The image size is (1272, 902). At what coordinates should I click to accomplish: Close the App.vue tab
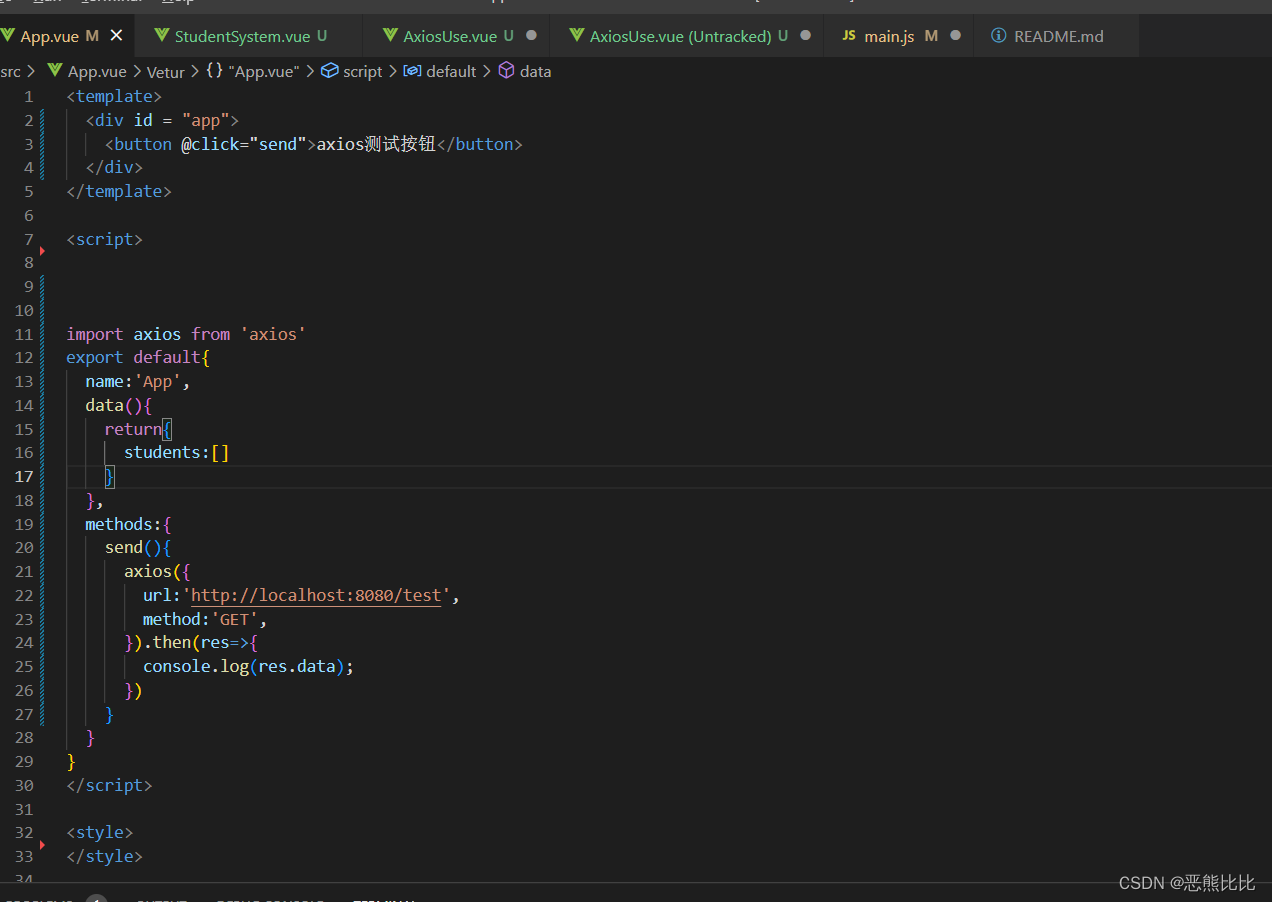click(116, 36)
